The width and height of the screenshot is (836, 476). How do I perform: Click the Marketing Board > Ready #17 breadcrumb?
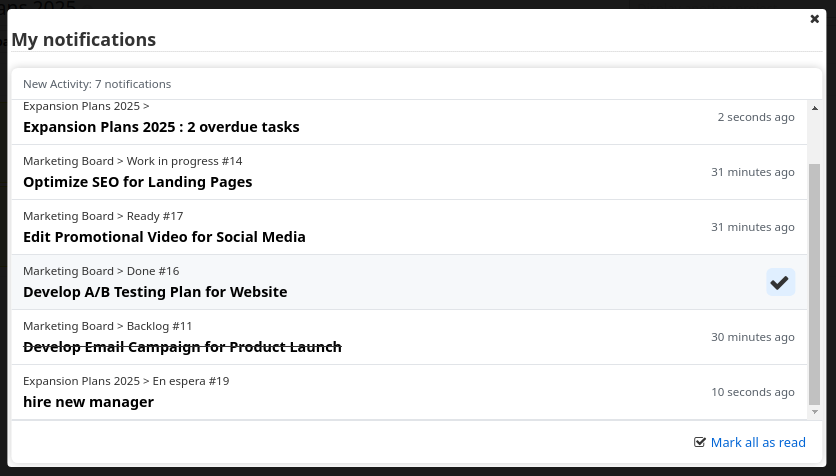pos(103,216)
